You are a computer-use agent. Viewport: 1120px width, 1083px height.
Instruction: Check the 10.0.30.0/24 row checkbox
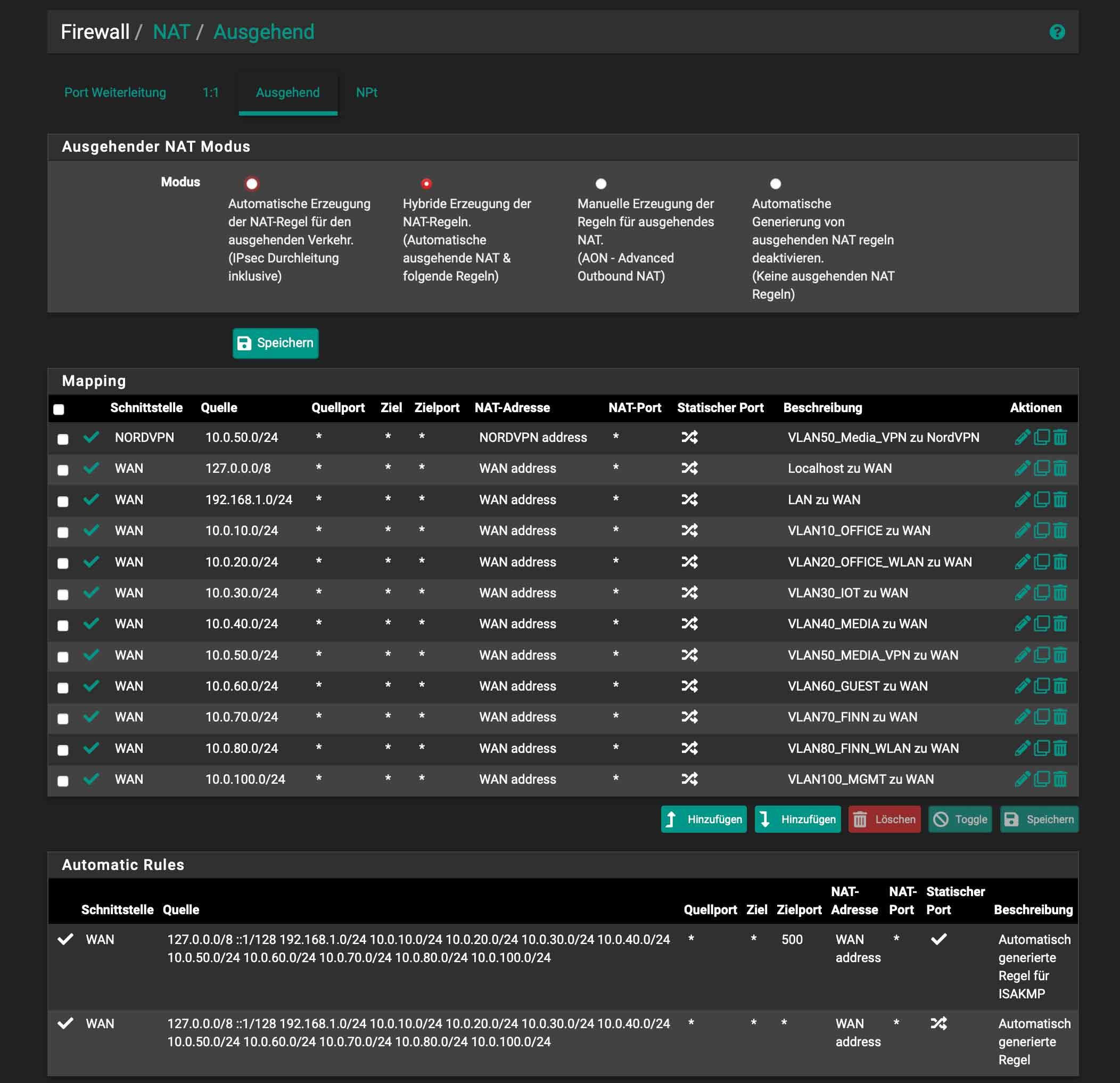[63, 594]
